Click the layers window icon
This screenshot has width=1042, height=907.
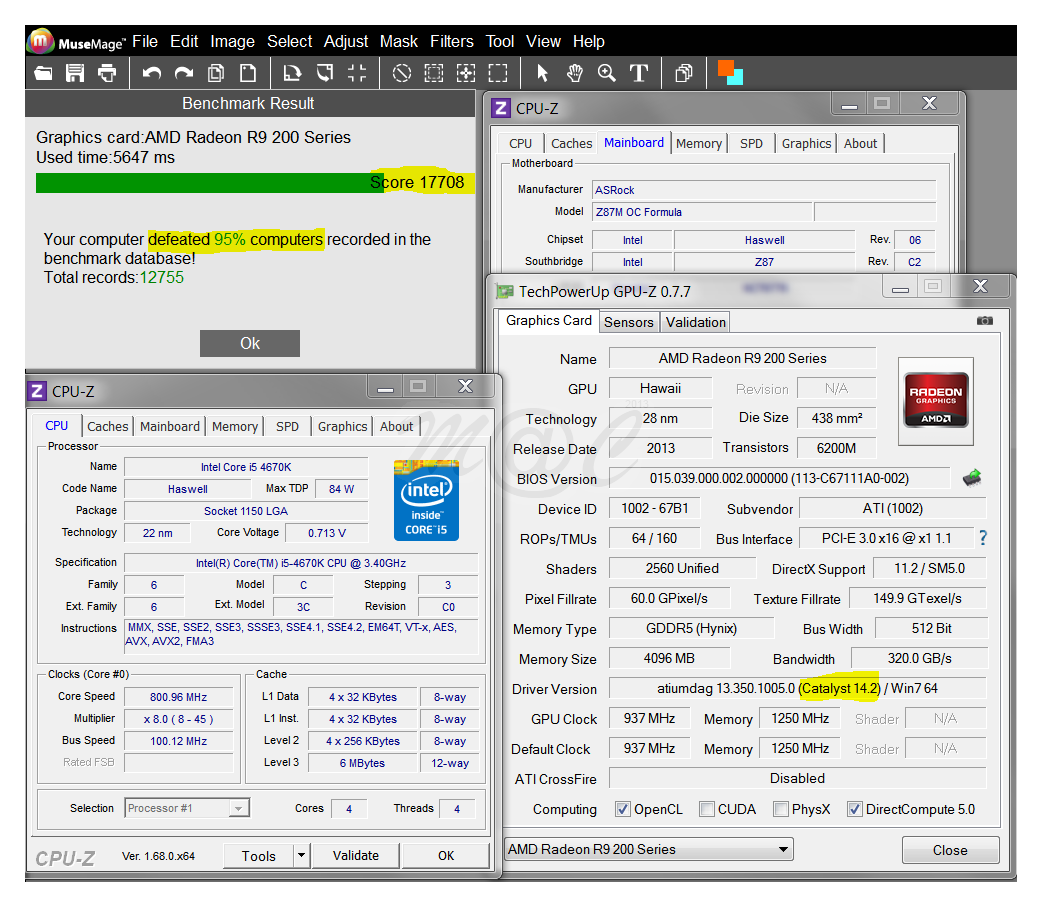(x=683, y=73)
